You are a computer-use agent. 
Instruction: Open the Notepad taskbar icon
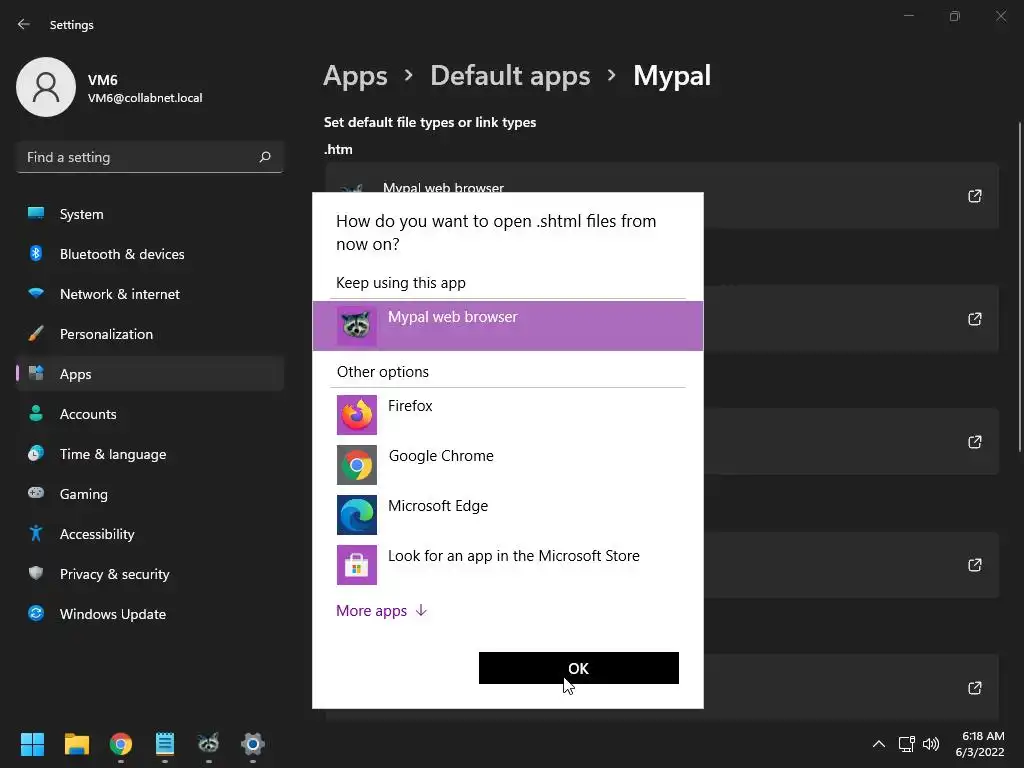(165, 744)
